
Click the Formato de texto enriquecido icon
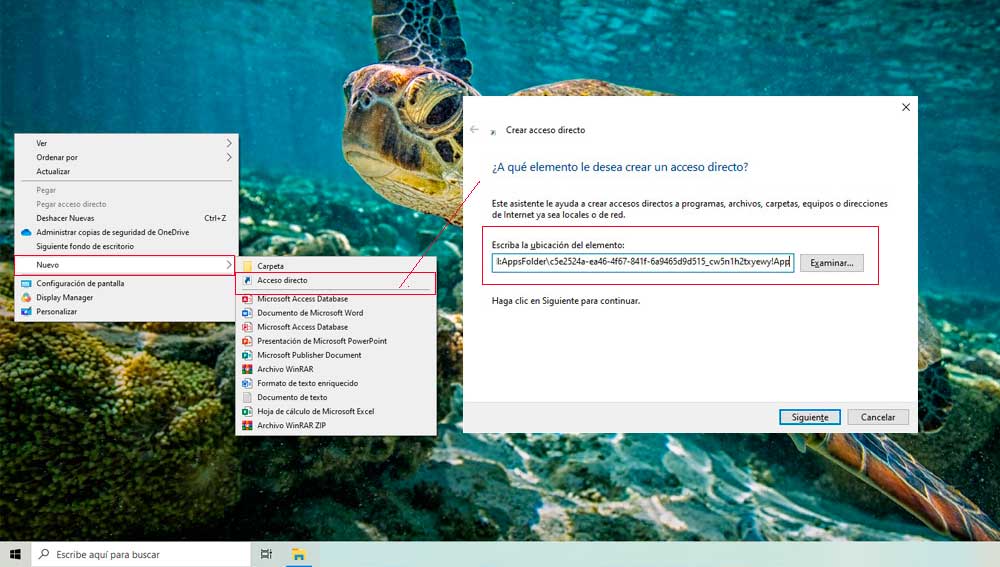tap(247, 383)
